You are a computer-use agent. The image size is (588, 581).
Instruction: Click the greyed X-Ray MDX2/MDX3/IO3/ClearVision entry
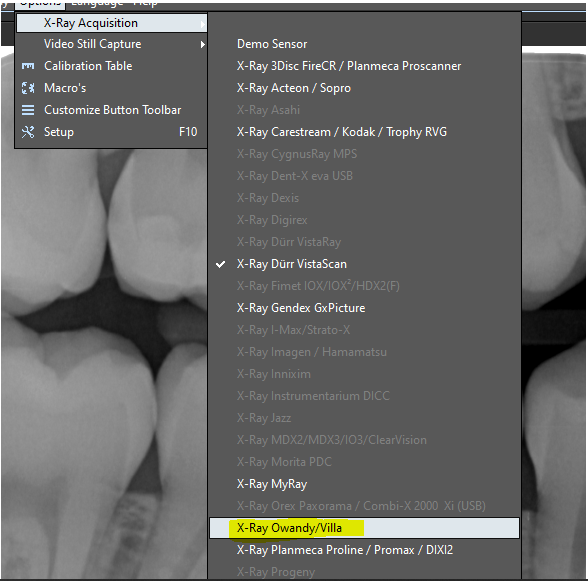[x=364, y=440]
